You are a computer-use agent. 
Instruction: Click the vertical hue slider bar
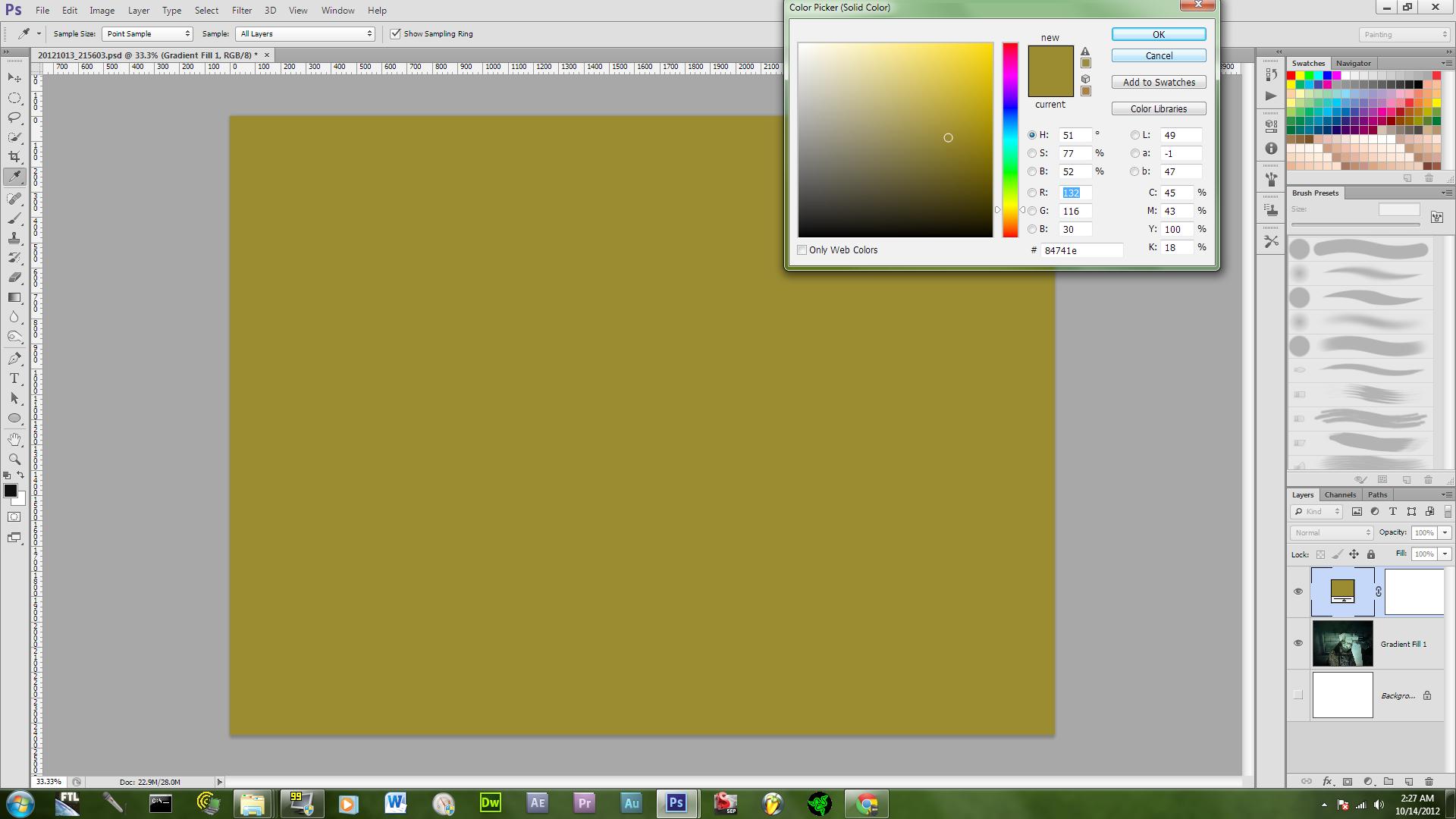click(1010, 140)
